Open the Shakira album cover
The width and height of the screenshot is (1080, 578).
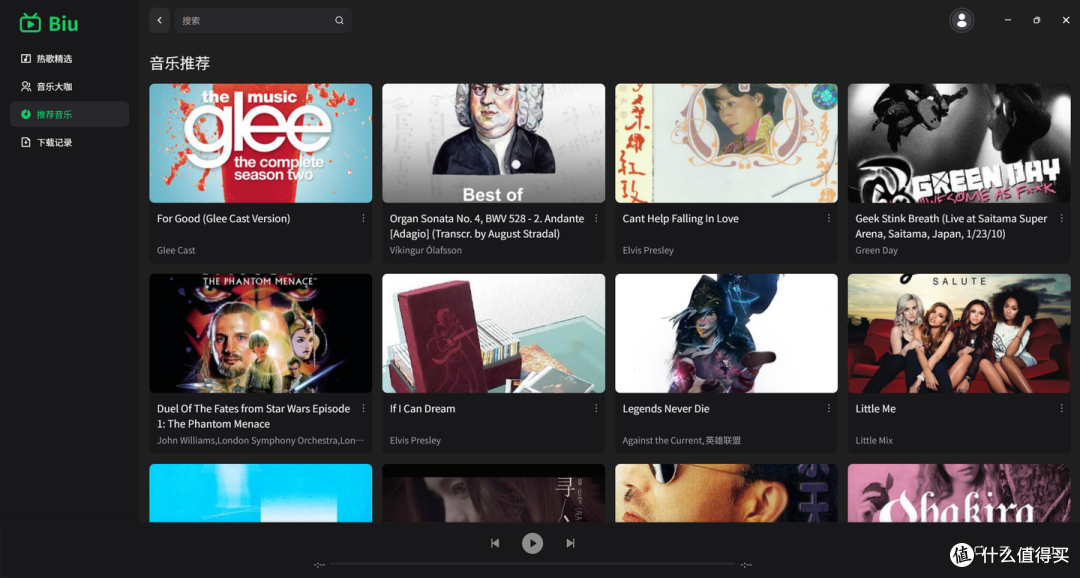(959, 493)
